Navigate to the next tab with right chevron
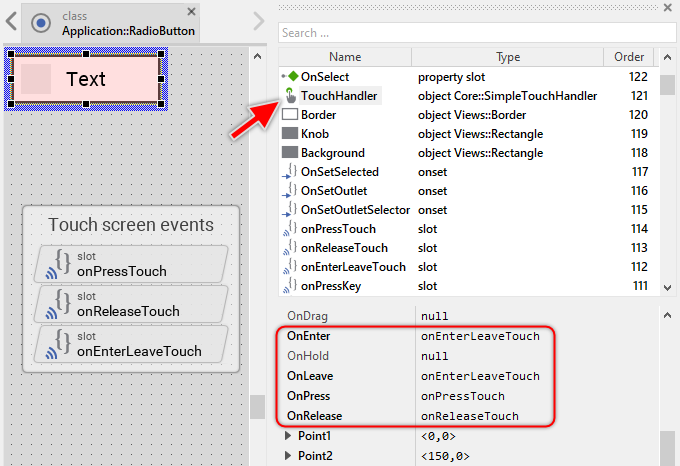Screen dimensions: 680x466 point(258,21)
